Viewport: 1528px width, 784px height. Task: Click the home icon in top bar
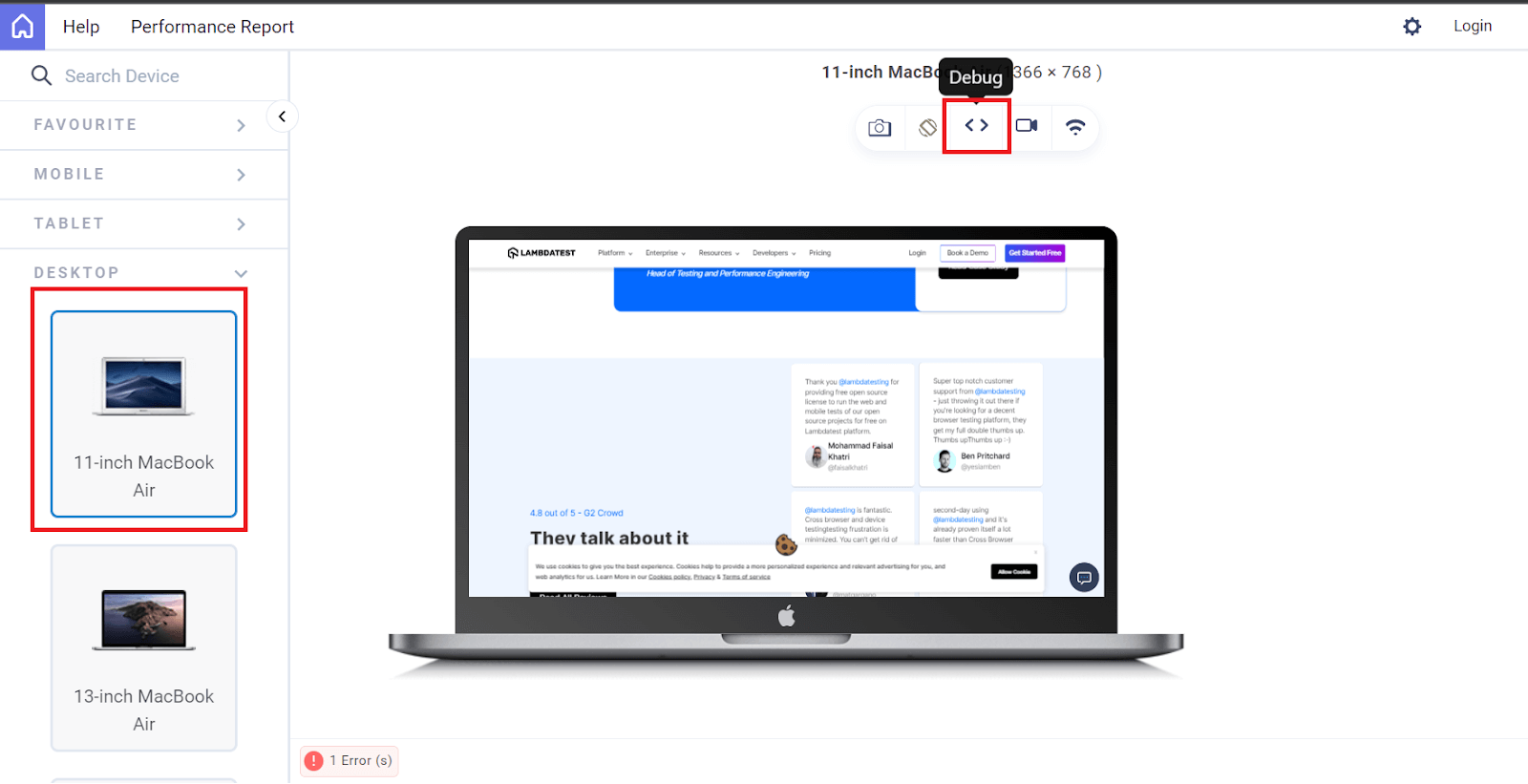22,27
